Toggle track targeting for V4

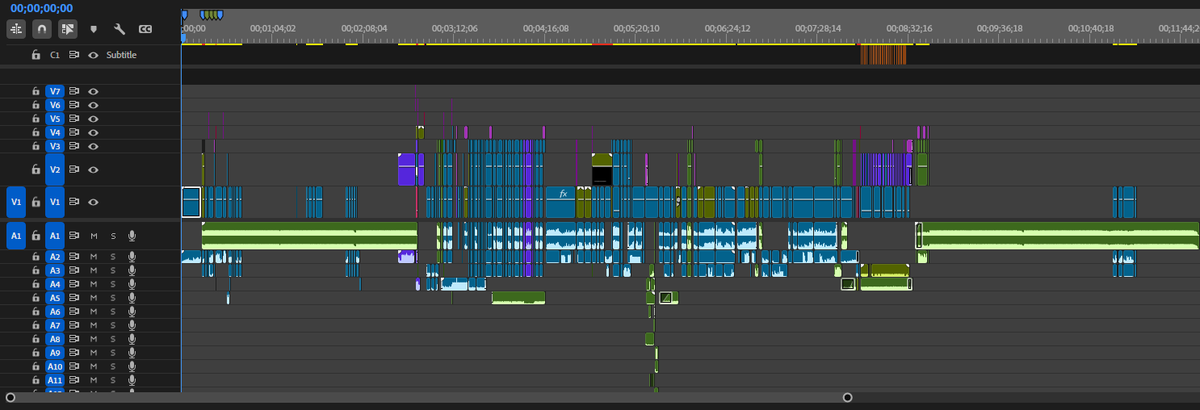(x=55, y=132)
